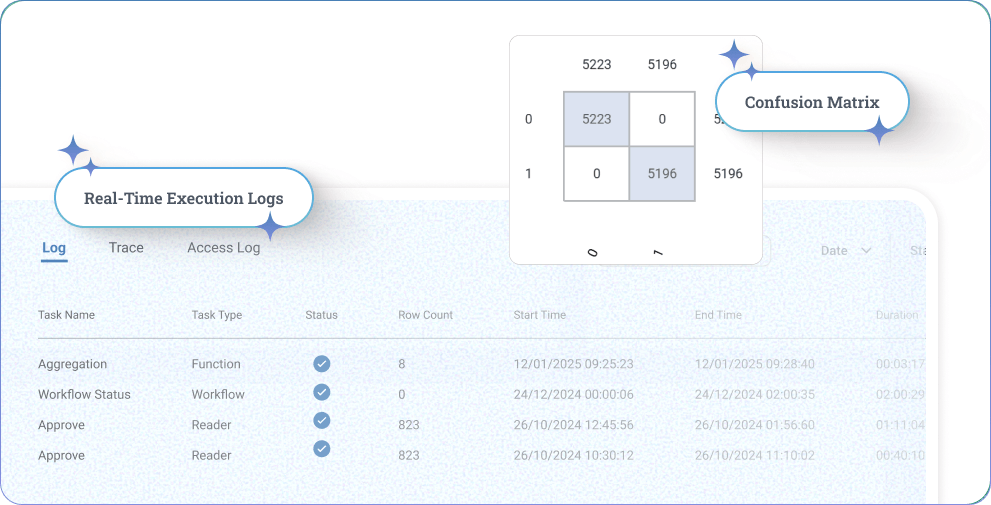Click start time 26/10/2024 10:30:12

(x=573, y=455)
